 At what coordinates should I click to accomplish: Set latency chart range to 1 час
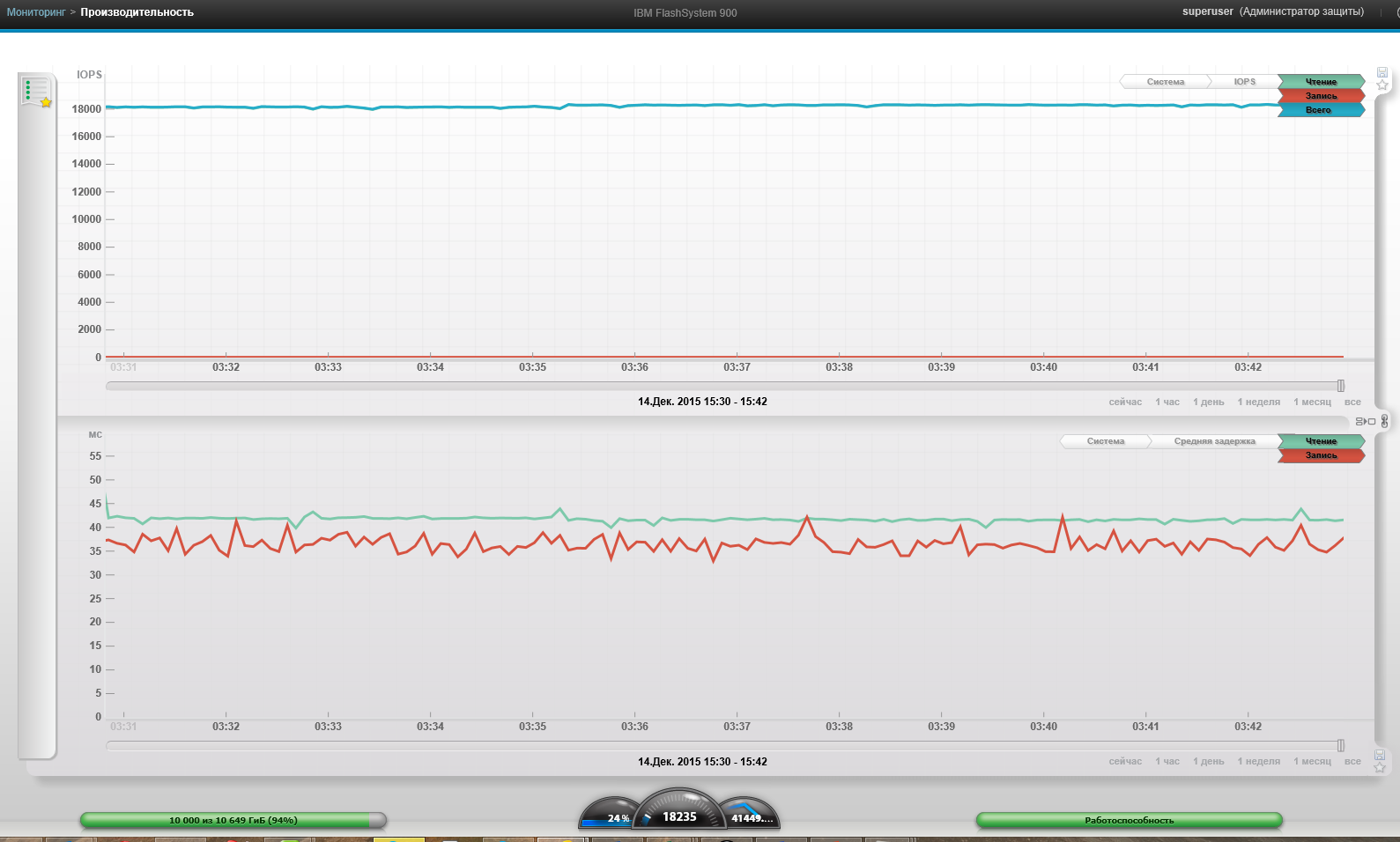pos(1167,761)
